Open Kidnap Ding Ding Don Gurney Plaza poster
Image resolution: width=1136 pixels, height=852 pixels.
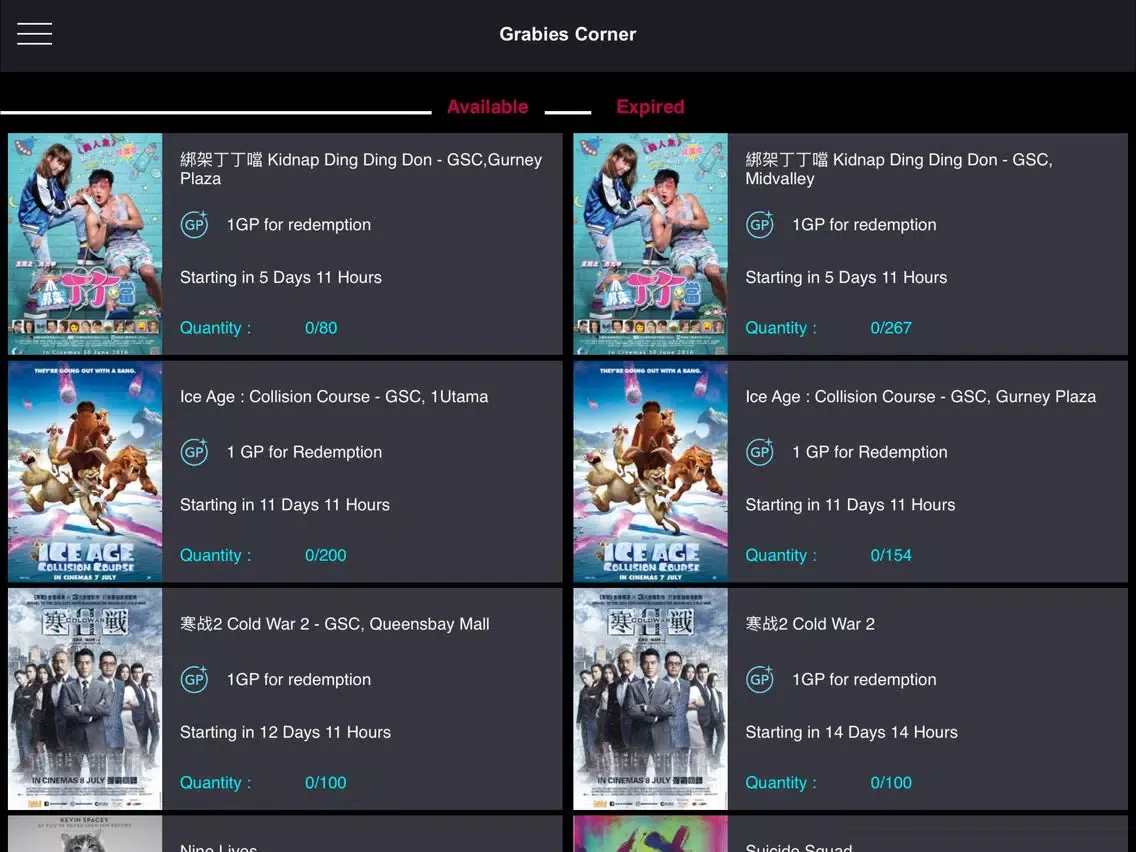tap(85, 243)
